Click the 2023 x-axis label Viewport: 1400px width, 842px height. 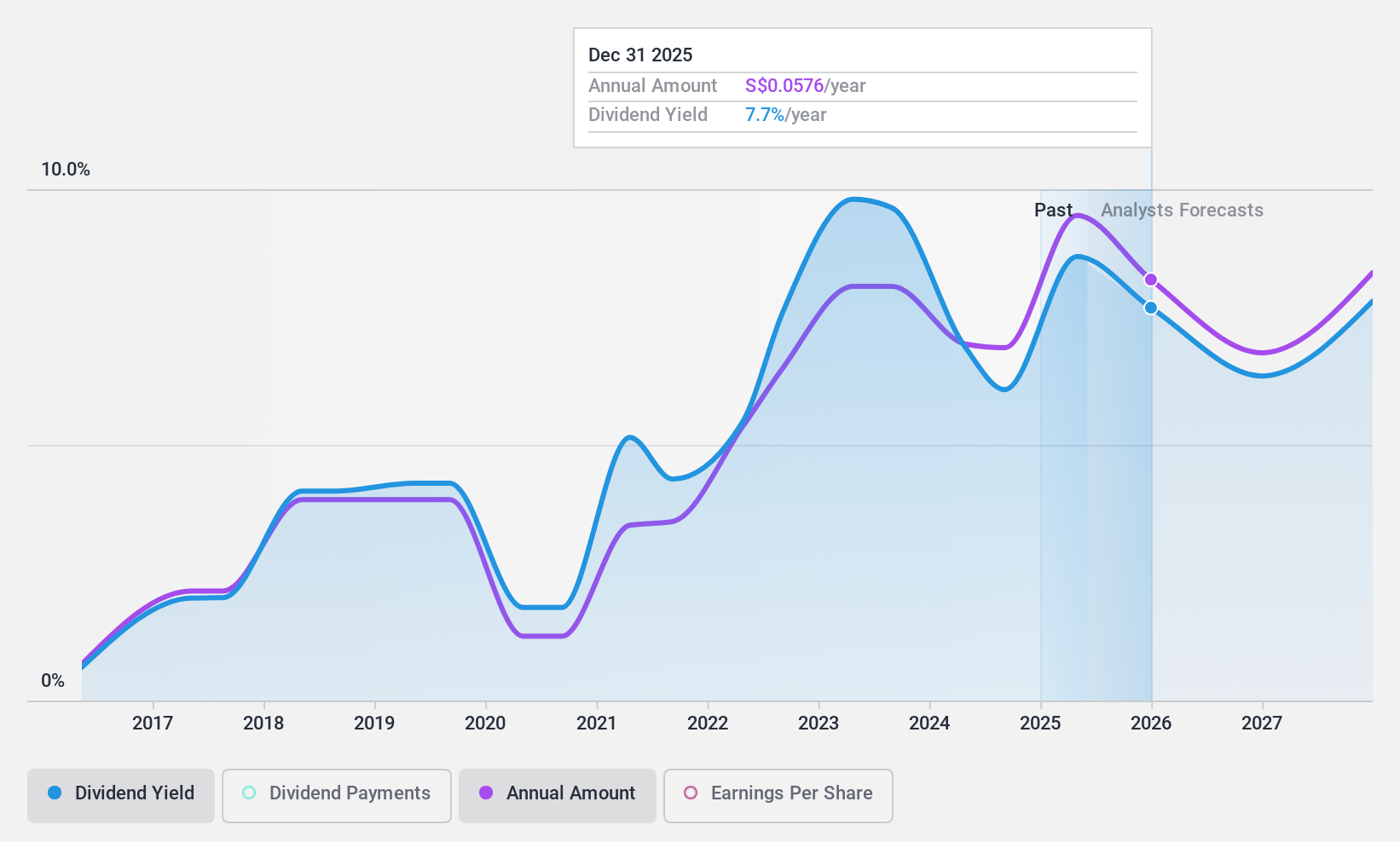point(819,724)
